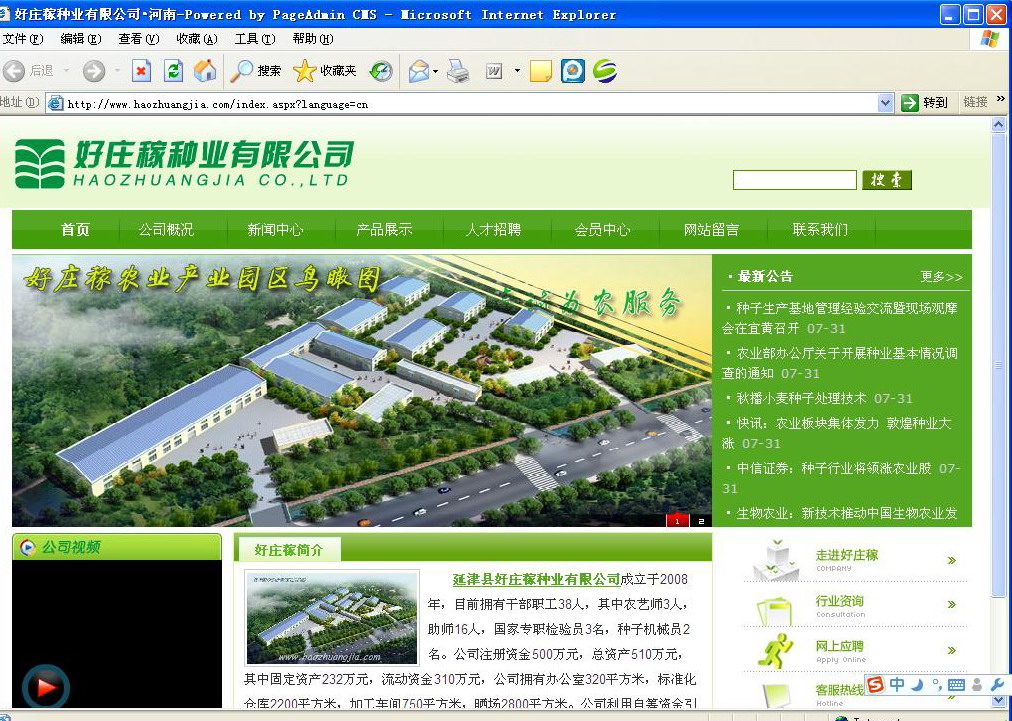Open the 文件(F) menu
The height and width of the screenshot is (721, 1012).
click(23, 39)
